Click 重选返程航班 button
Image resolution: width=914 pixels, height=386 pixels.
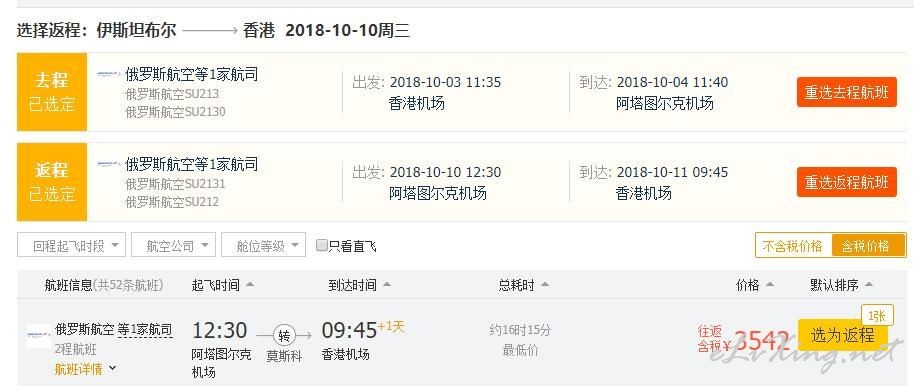(846, 182)
